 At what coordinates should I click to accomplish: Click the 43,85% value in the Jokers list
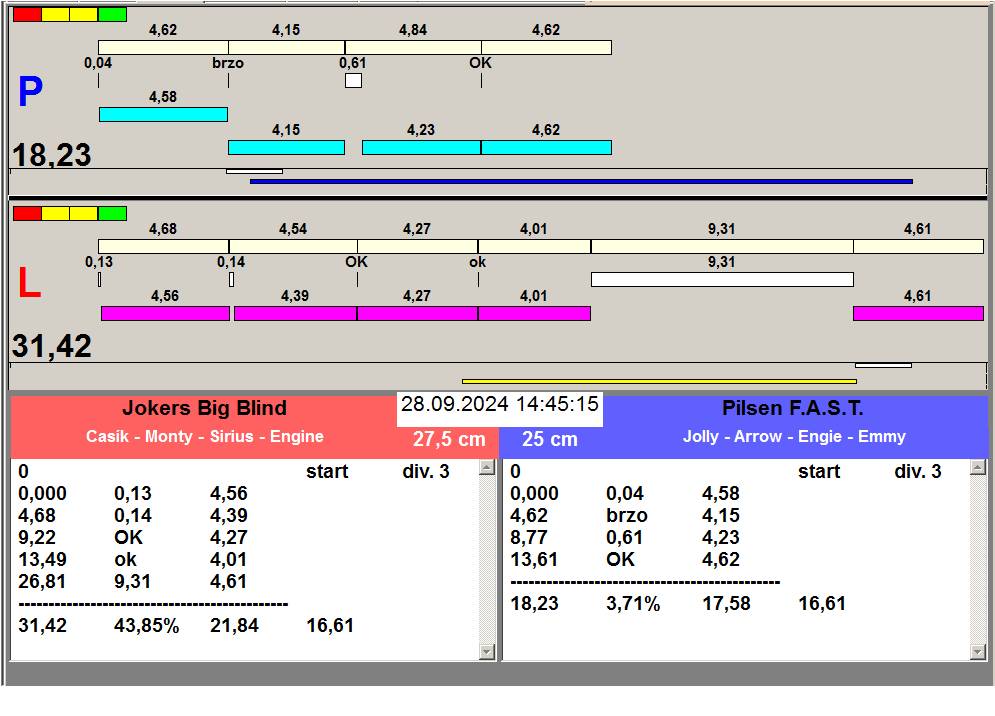pos(147,626)
